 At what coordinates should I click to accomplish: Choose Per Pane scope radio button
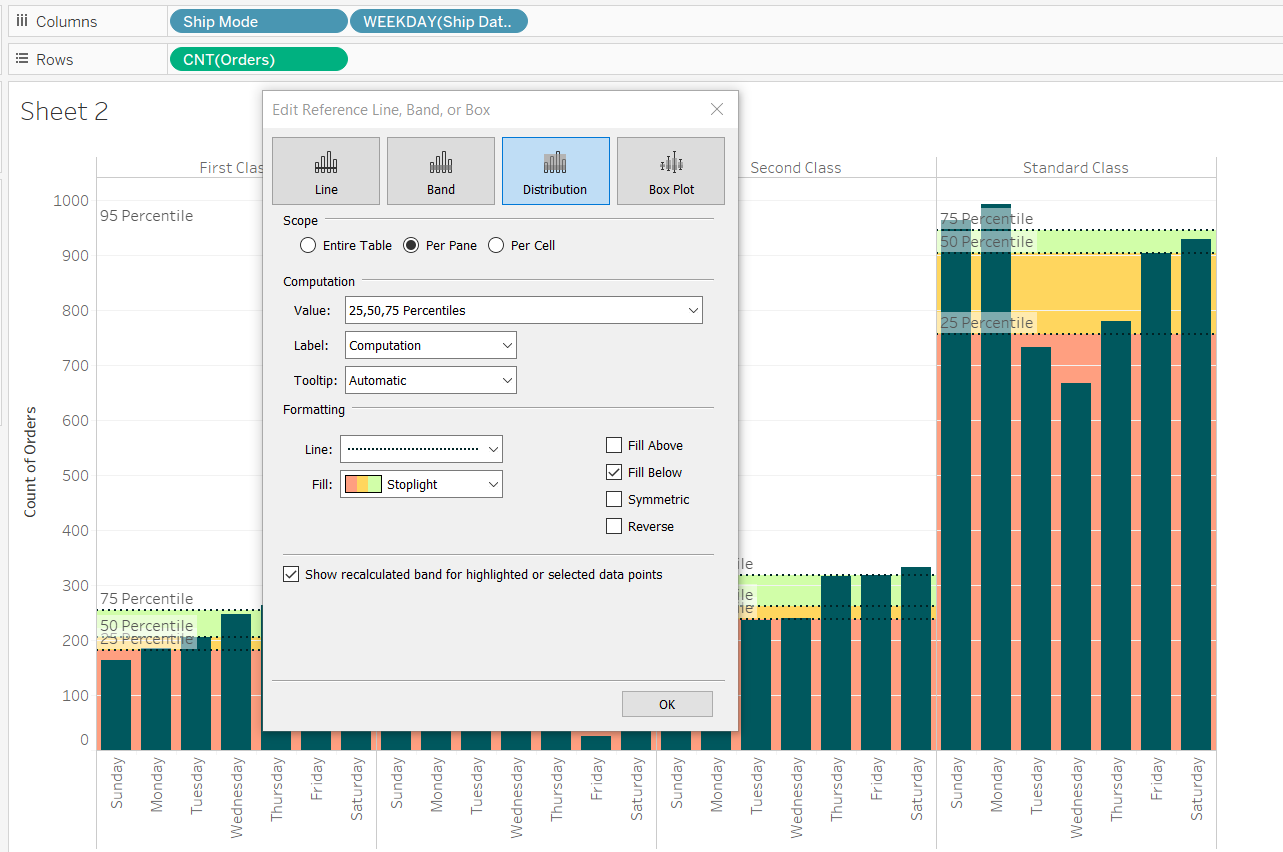tap(411, 245)
